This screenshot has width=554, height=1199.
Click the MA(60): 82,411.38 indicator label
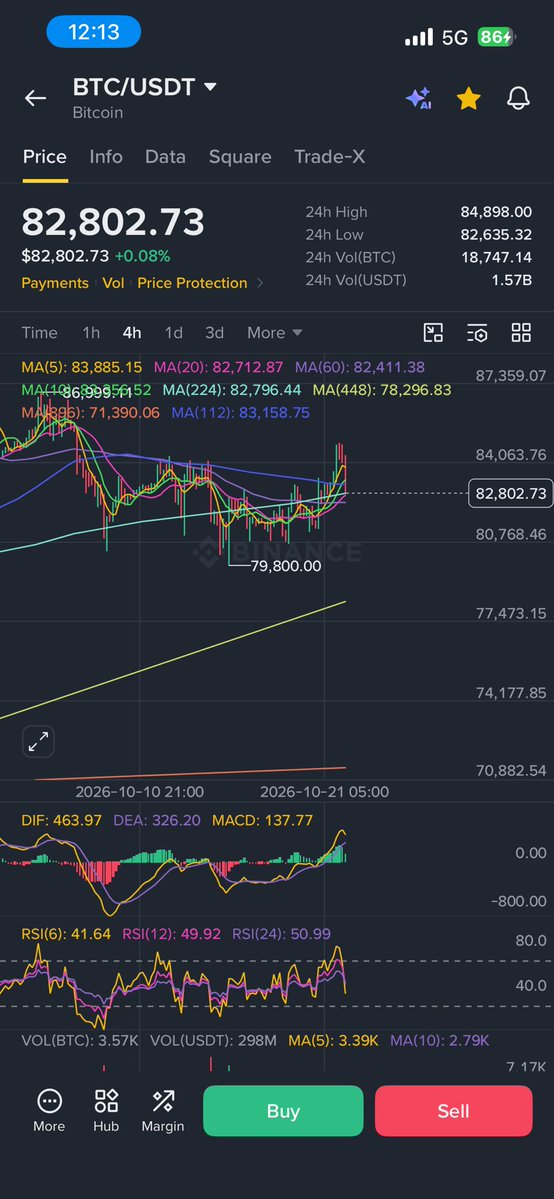[x=360, y=368]
